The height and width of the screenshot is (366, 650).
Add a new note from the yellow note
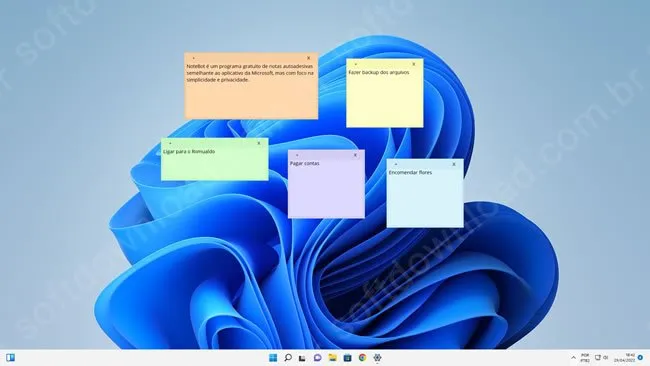tap(355, 64)
